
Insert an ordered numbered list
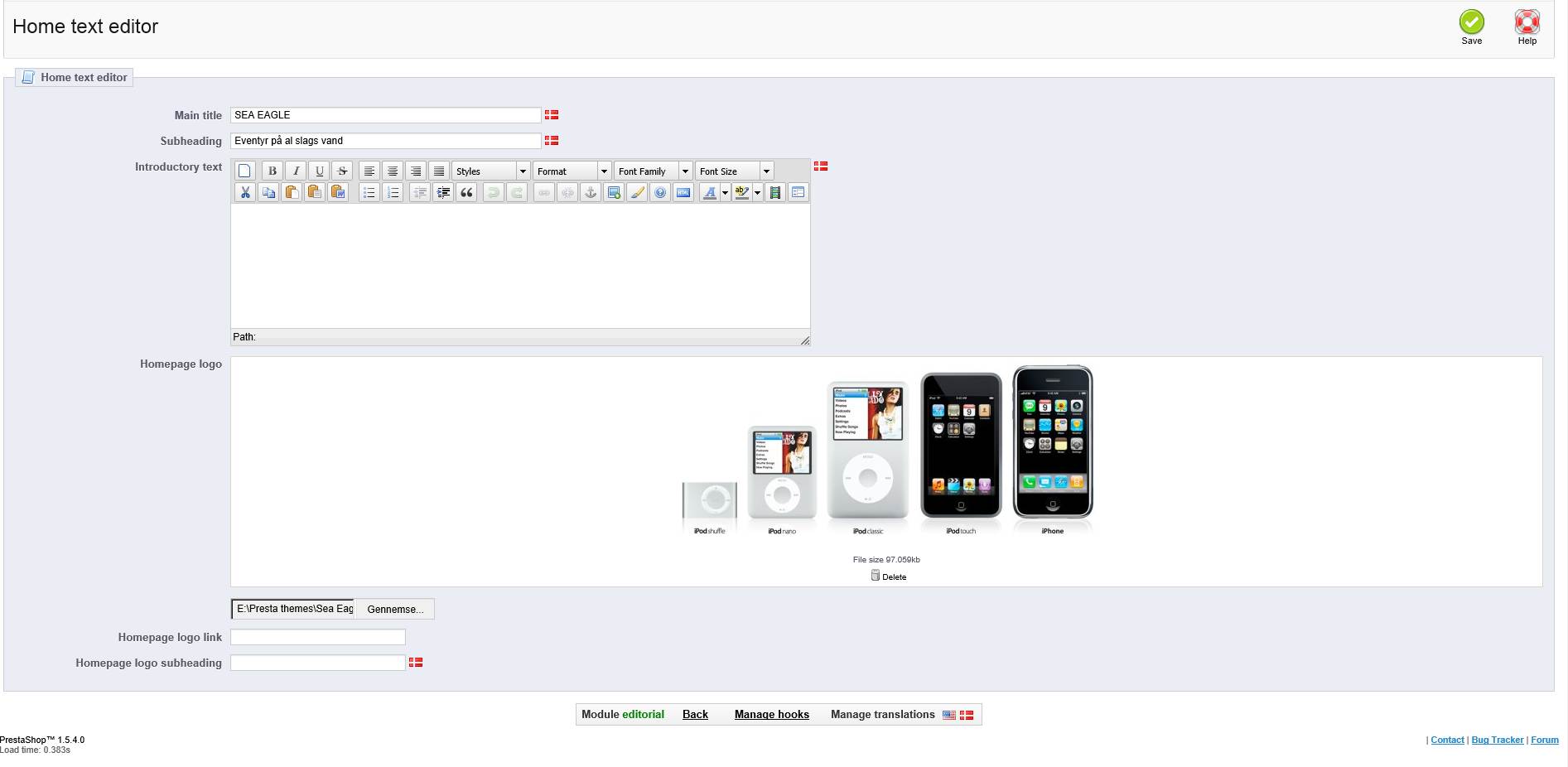pyautogui.click(x=393, y=192)
